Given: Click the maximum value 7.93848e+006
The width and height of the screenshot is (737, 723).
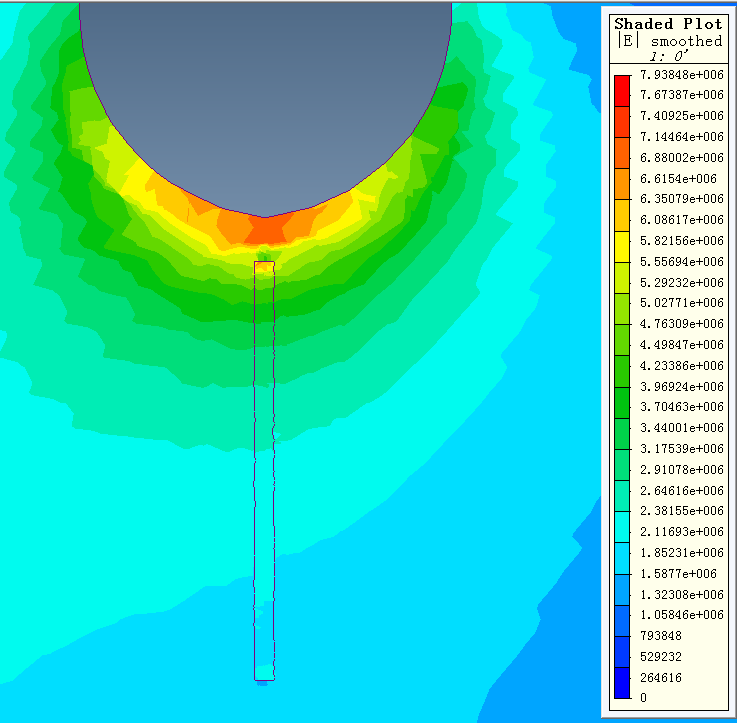Looking at the screenshot, I should (x=682, y=74).
